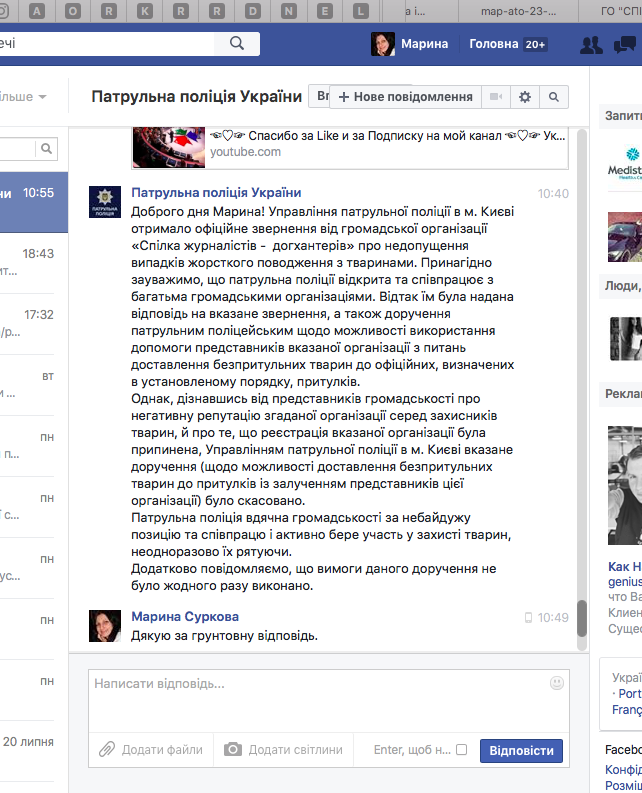Open the L bookmark icon
This screenshot has width=642, height=793.
tap(360, 11)
